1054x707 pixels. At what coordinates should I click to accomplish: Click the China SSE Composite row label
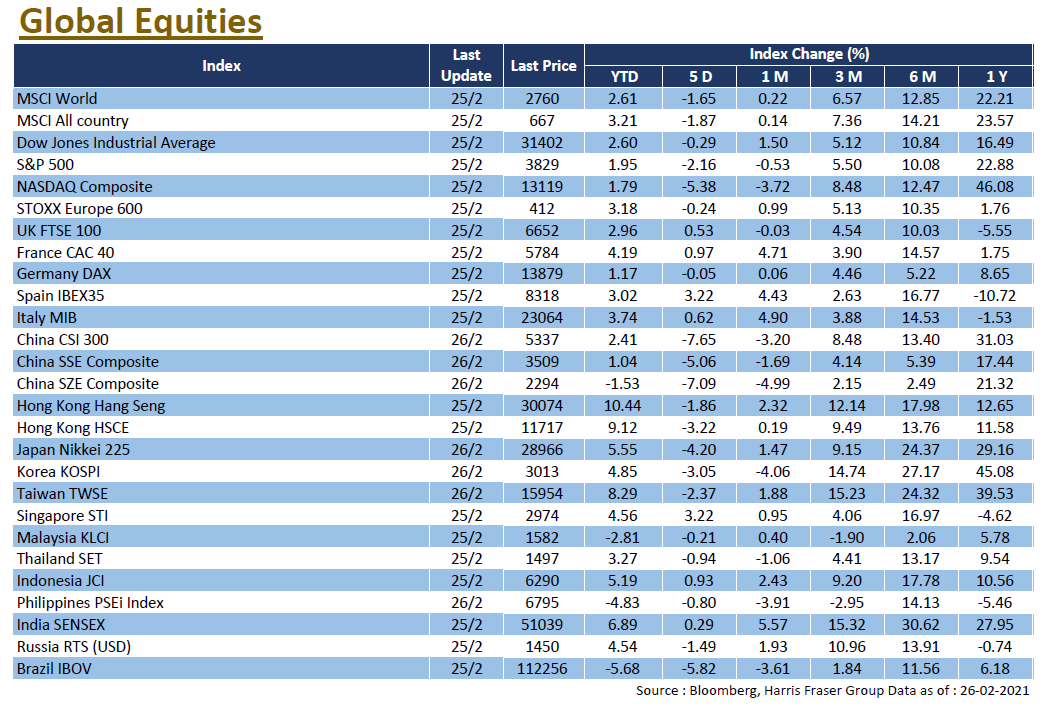(x=87, y=362)
